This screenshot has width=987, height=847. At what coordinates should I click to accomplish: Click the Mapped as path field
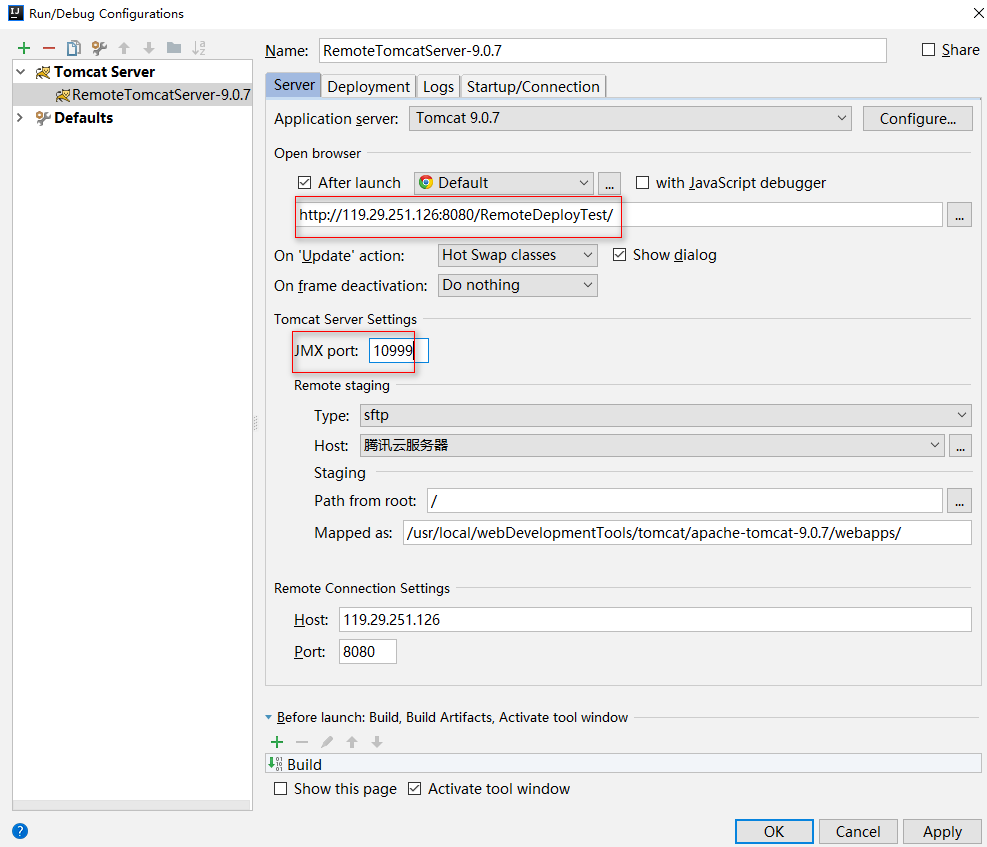pos(687,533)
